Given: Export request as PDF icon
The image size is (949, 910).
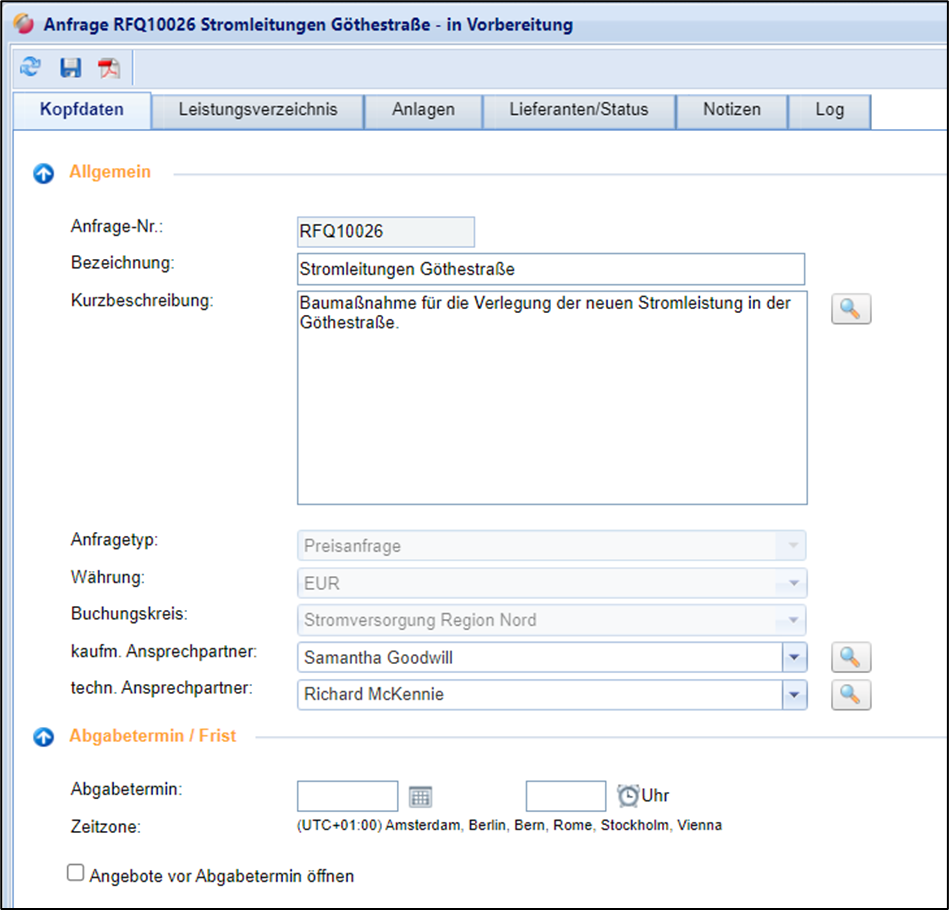Looking at the screenshot, I should click(108, 68).
